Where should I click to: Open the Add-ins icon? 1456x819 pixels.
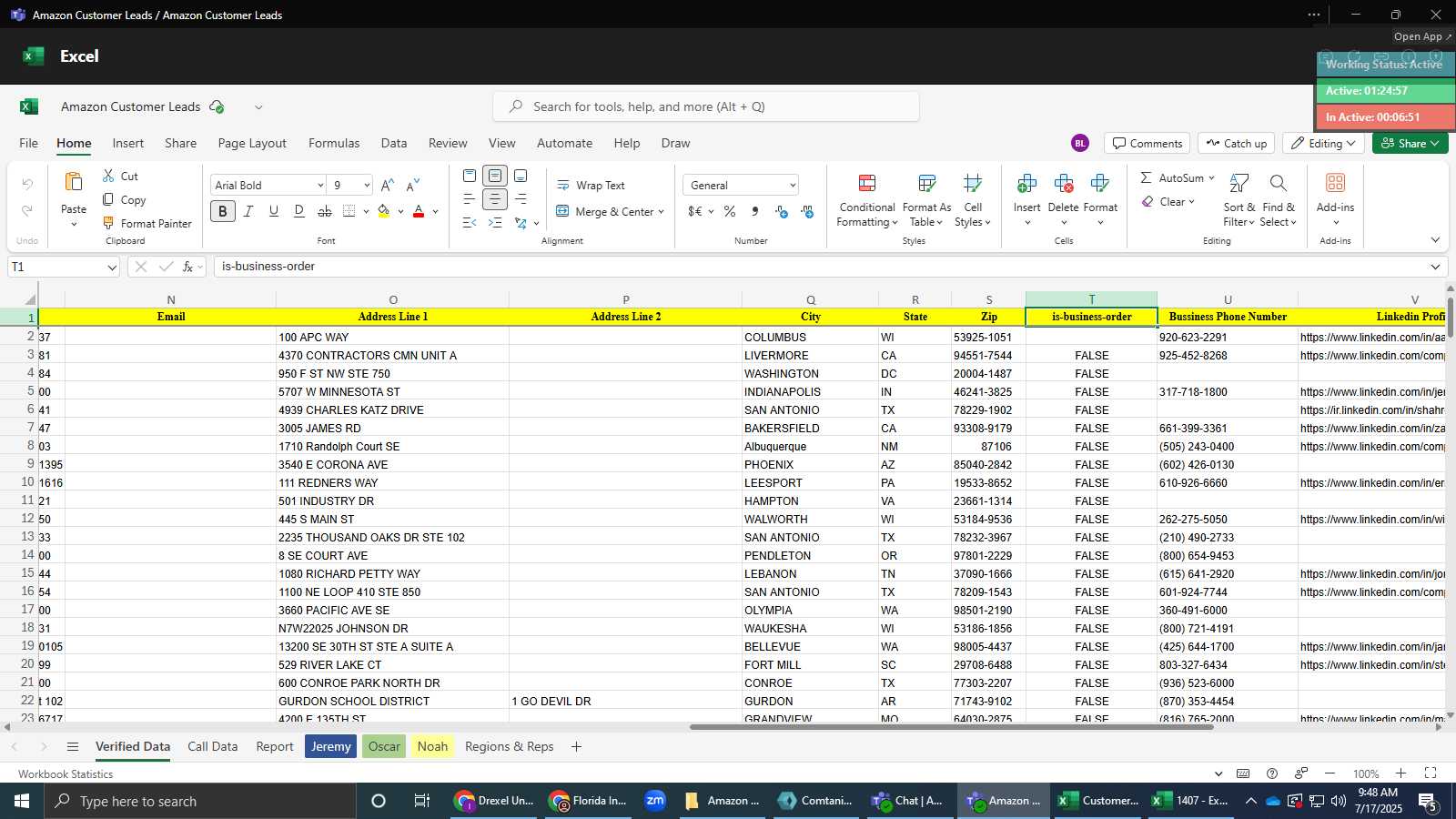pyautogui.click(x=1335, y=183)
